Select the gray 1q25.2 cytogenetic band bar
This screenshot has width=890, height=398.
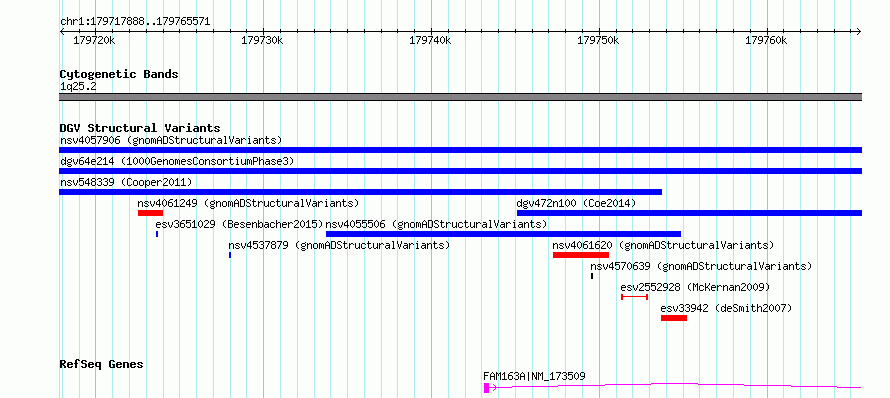tap(460, 97)
